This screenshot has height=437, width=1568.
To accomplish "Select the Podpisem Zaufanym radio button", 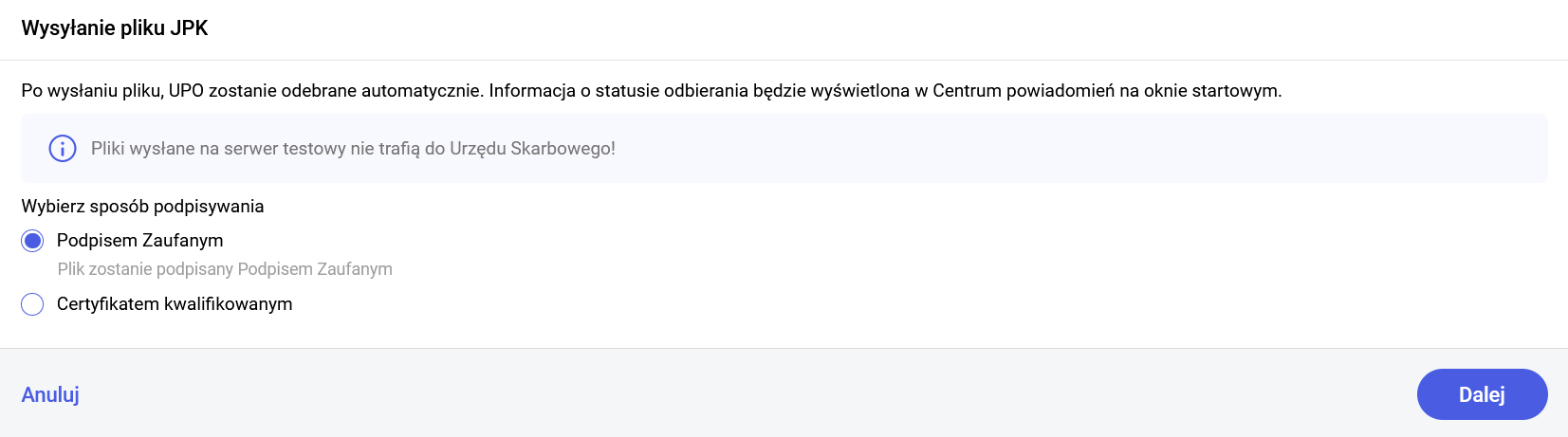I will pos(32,241).
